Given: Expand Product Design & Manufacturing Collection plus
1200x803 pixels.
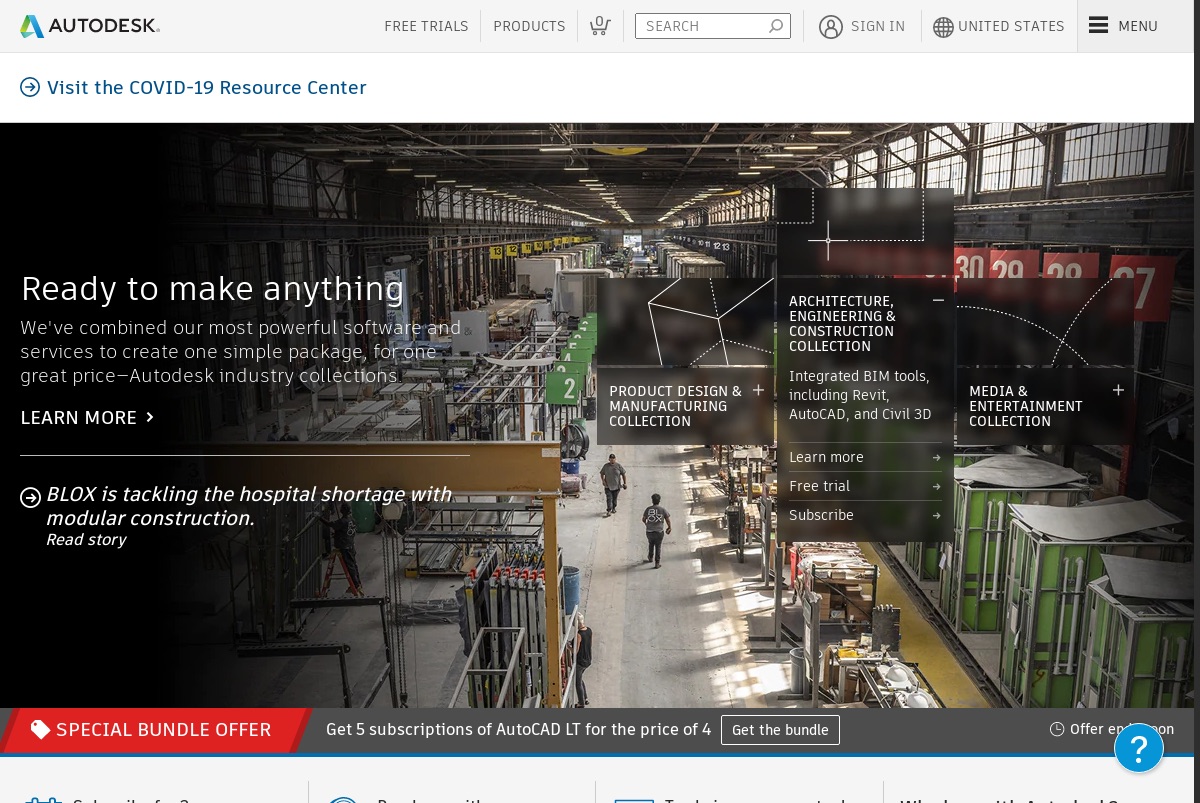Looking at the screenshot, I should click(758, 390).
